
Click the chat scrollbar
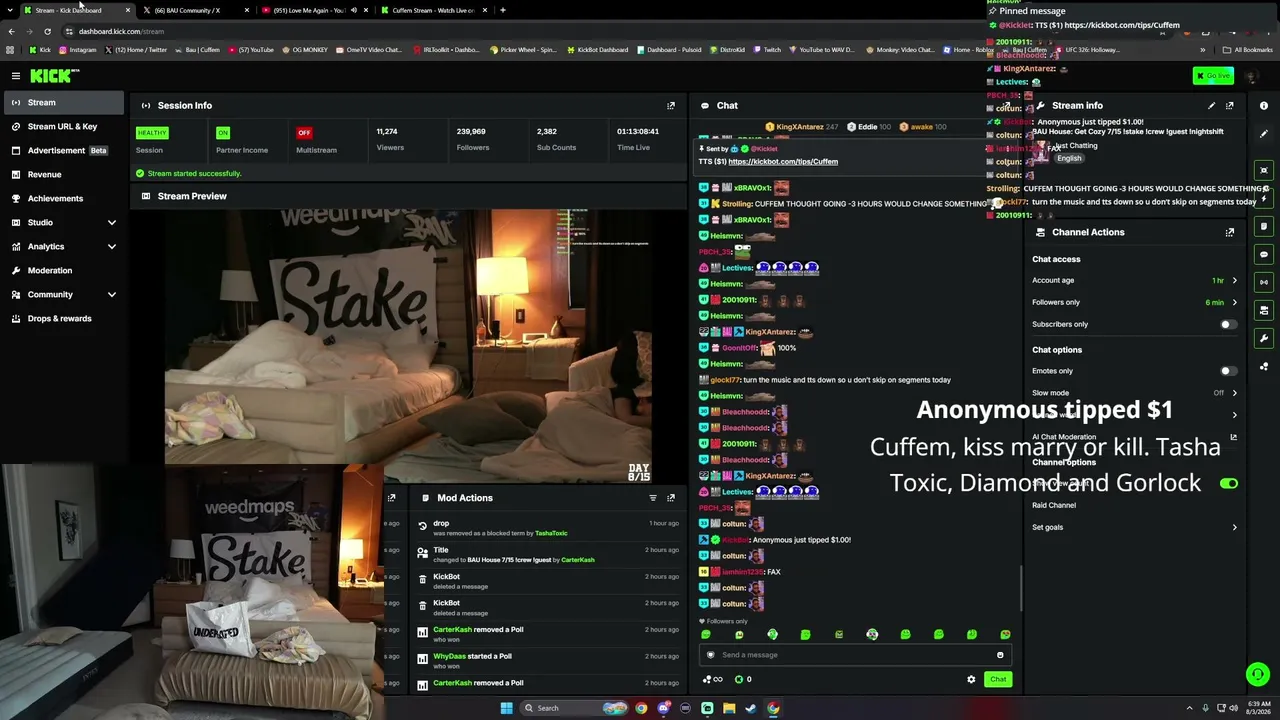pyautogui.click(x=1020, y=587)
